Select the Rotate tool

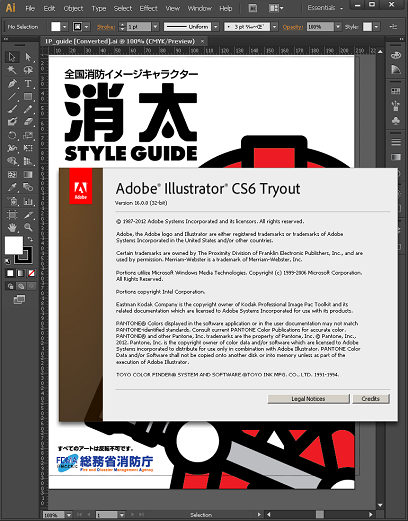point(12,135)
